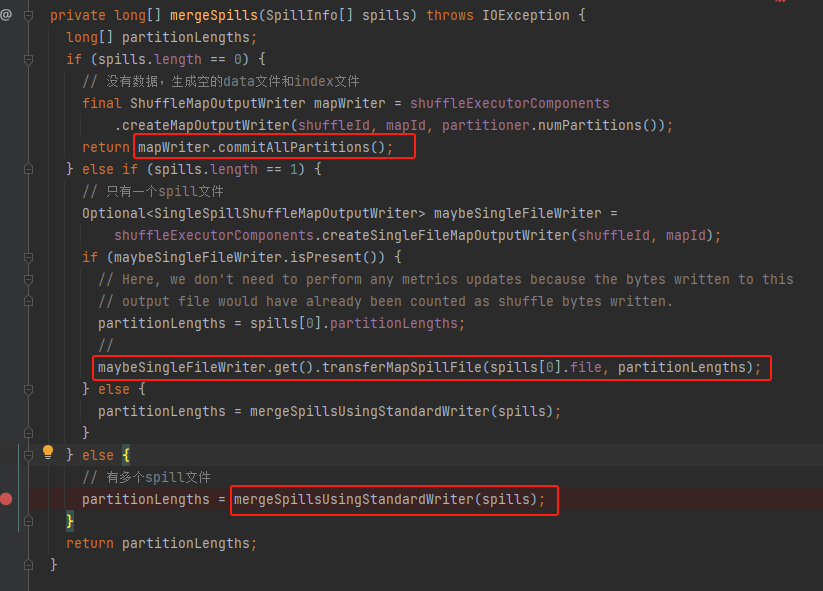The image size is (823, 591).
Task: Click Optional<SingleSpillShuffleMapOutputWriter> type
Action: pyautogui.click(x=254, y=214)
